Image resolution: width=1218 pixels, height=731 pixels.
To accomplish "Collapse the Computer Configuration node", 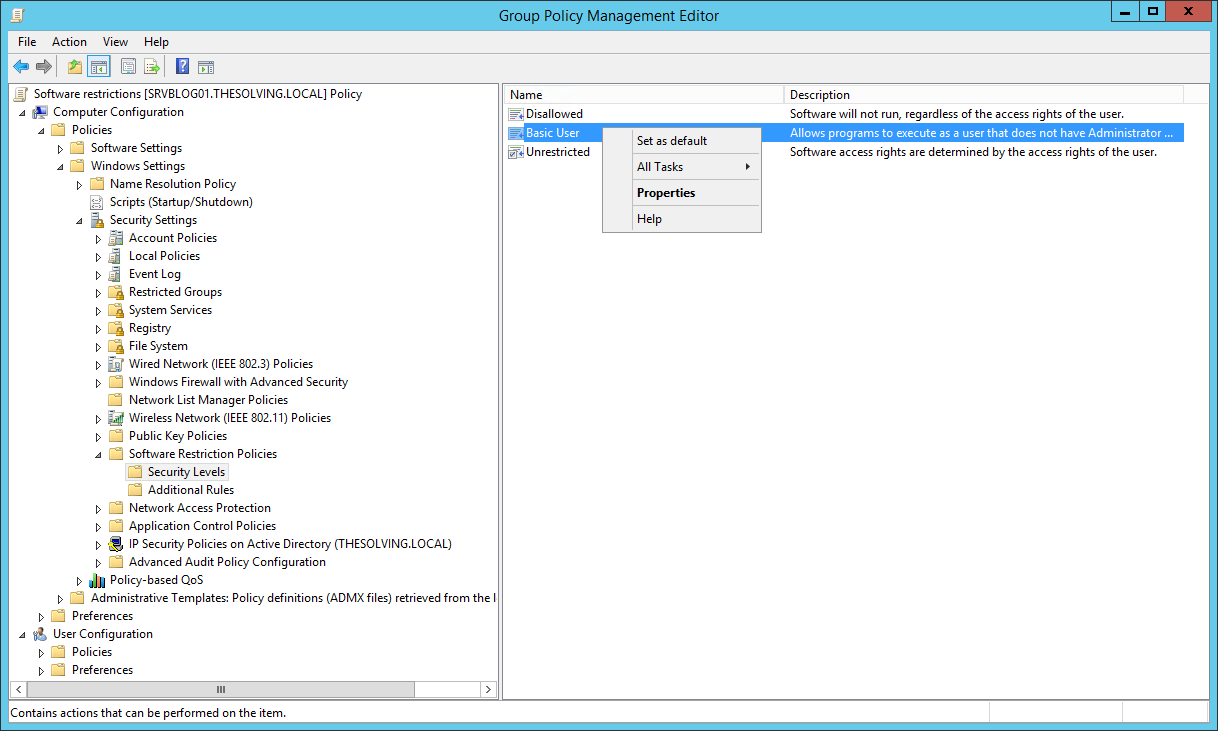I will pyautogui.click(x=22, y=113).
